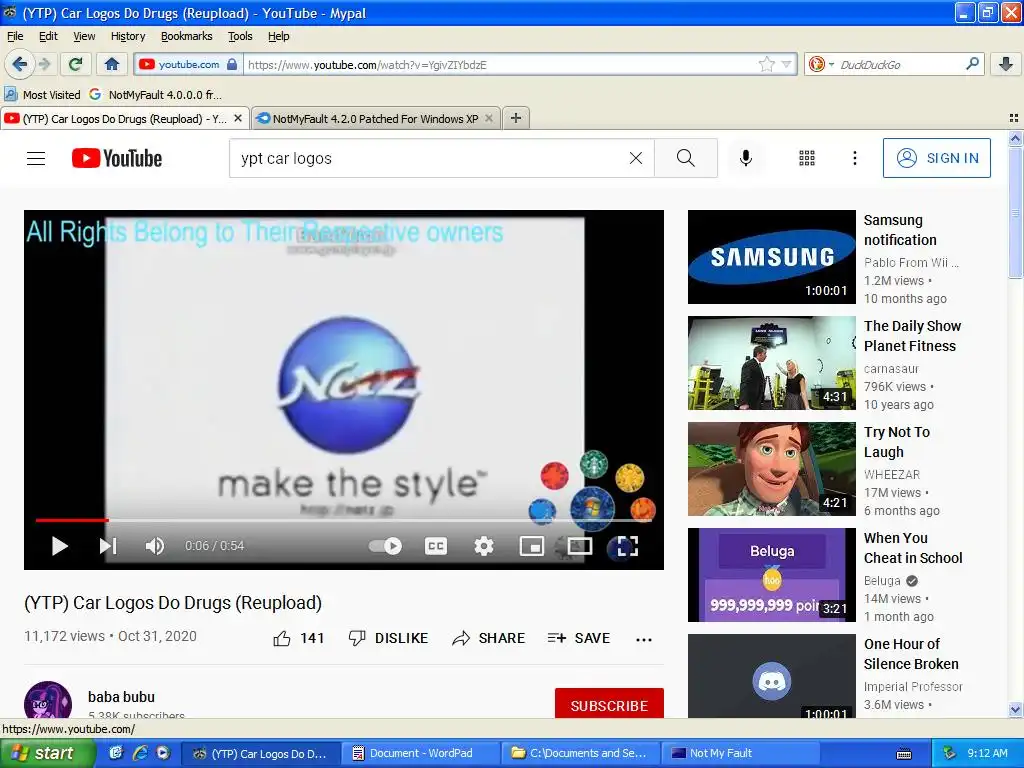Image resolution: width=1024 pixels, height=768 pixels.
Task: Open the Help menu
Action: [x=278, y=36]
